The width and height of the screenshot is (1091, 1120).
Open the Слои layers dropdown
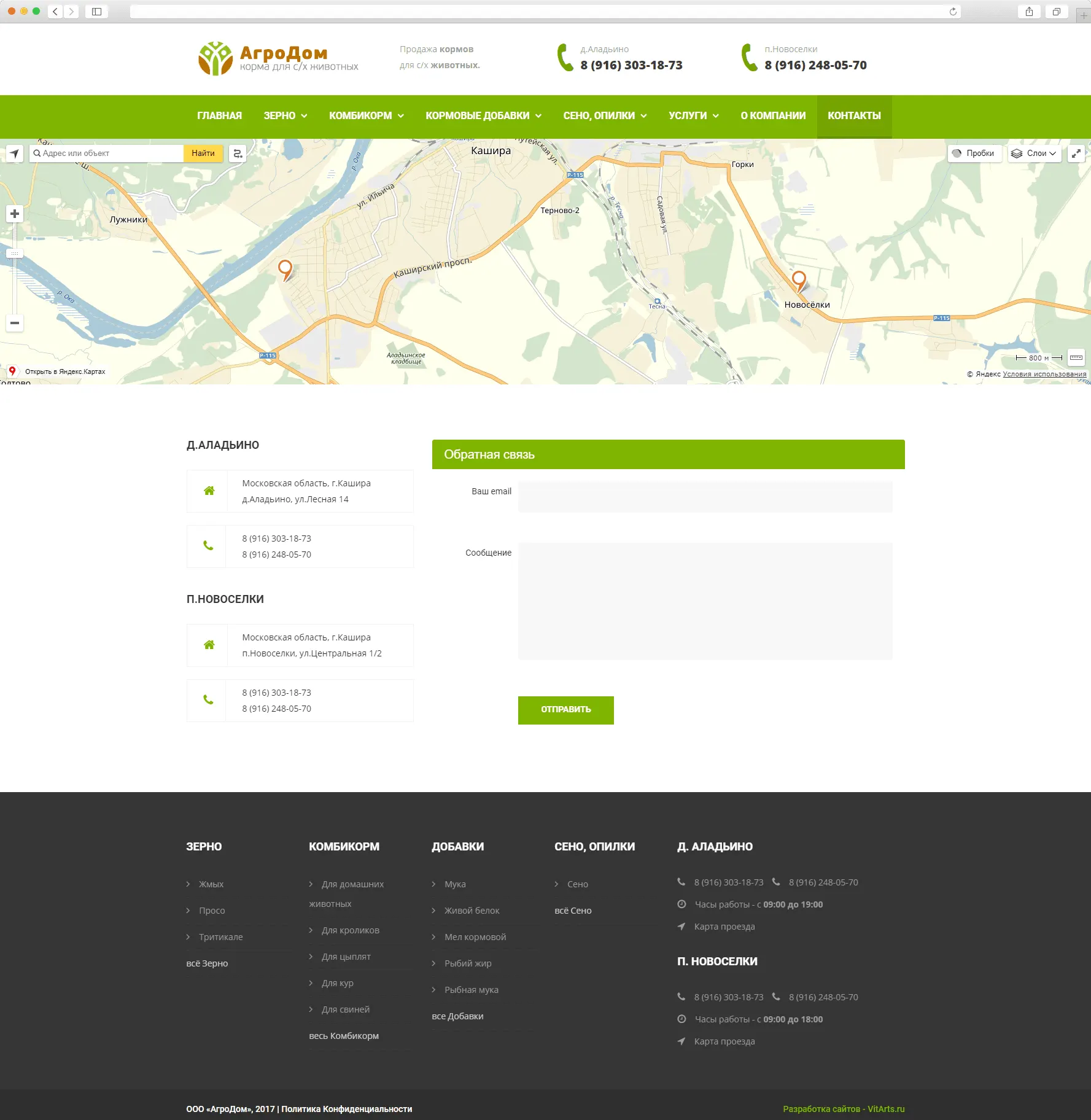click(x=1035, y=154)
